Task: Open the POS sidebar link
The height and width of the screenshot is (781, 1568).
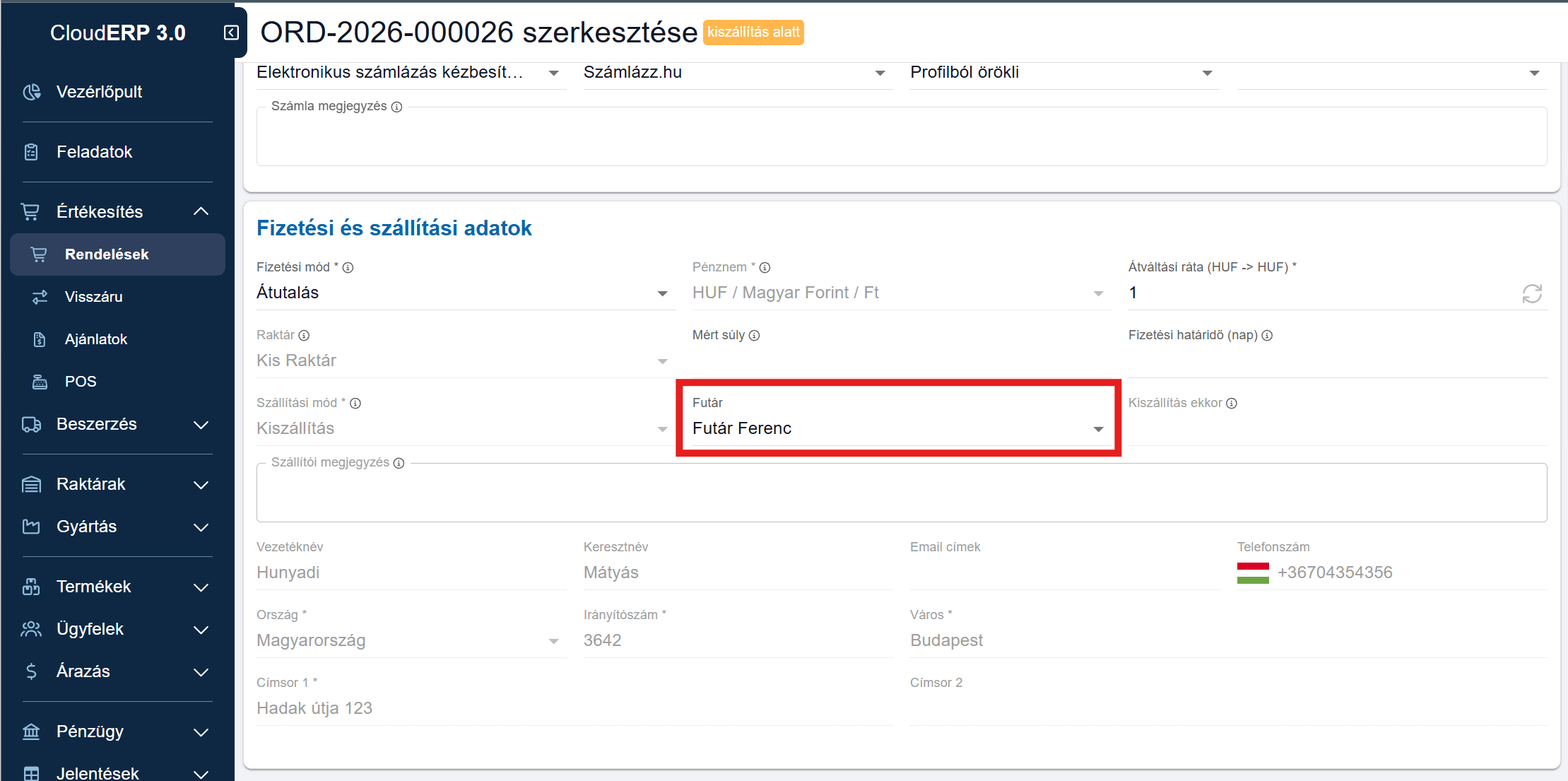Action: coord(81,382)
